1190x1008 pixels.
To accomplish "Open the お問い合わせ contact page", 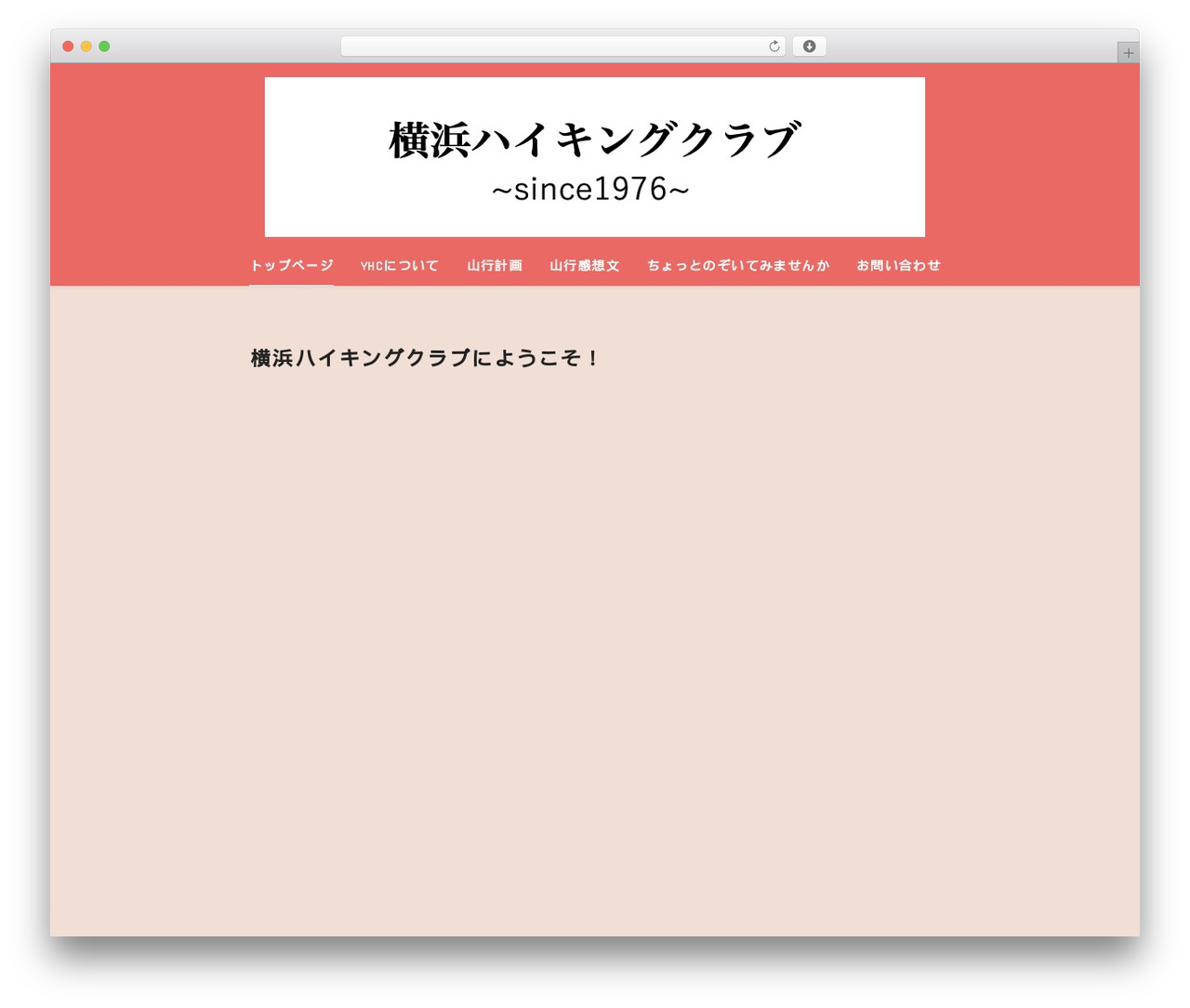I will (x=898, y=265).
